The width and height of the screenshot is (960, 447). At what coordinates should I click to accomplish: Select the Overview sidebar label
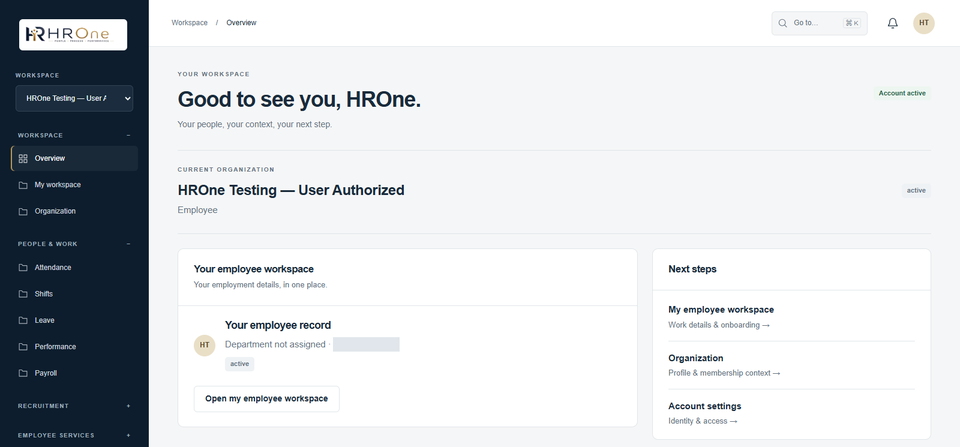pyautogui.click(x=50, y=159)
